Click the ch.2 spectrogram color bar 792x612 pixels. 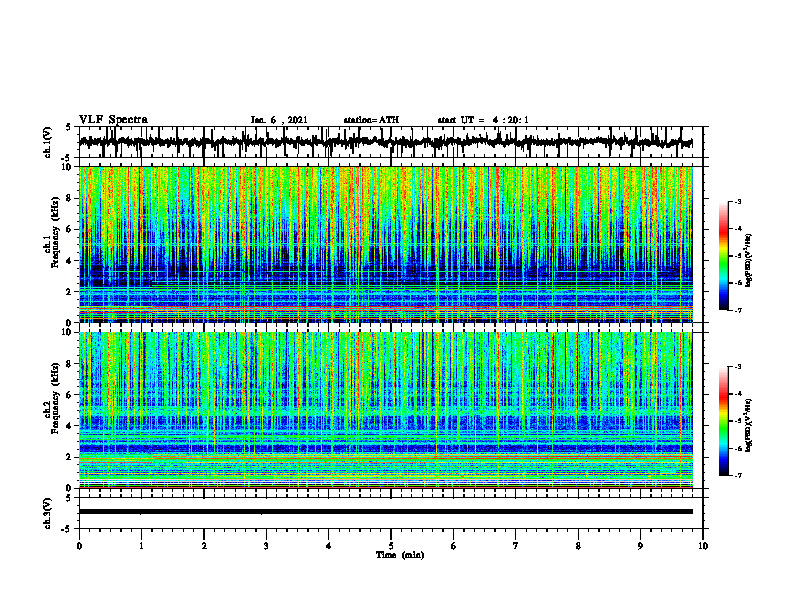724,421
